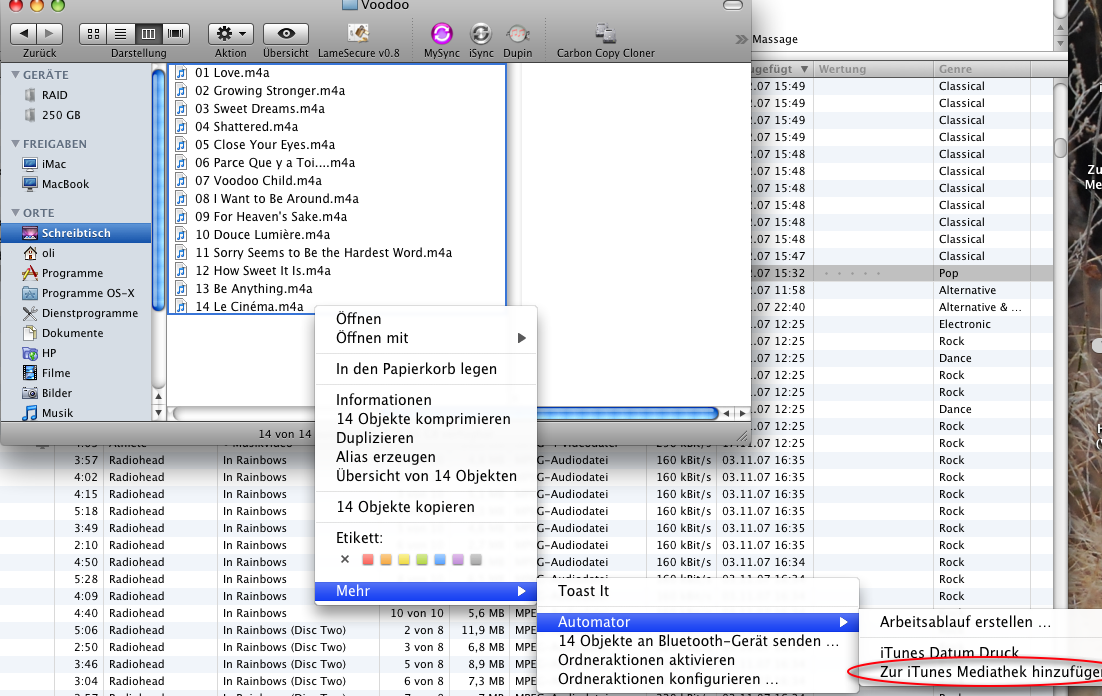Collapse the ORTE sidebar section
The height and width of the screenshot is (696, 1102).
point(15,212)
